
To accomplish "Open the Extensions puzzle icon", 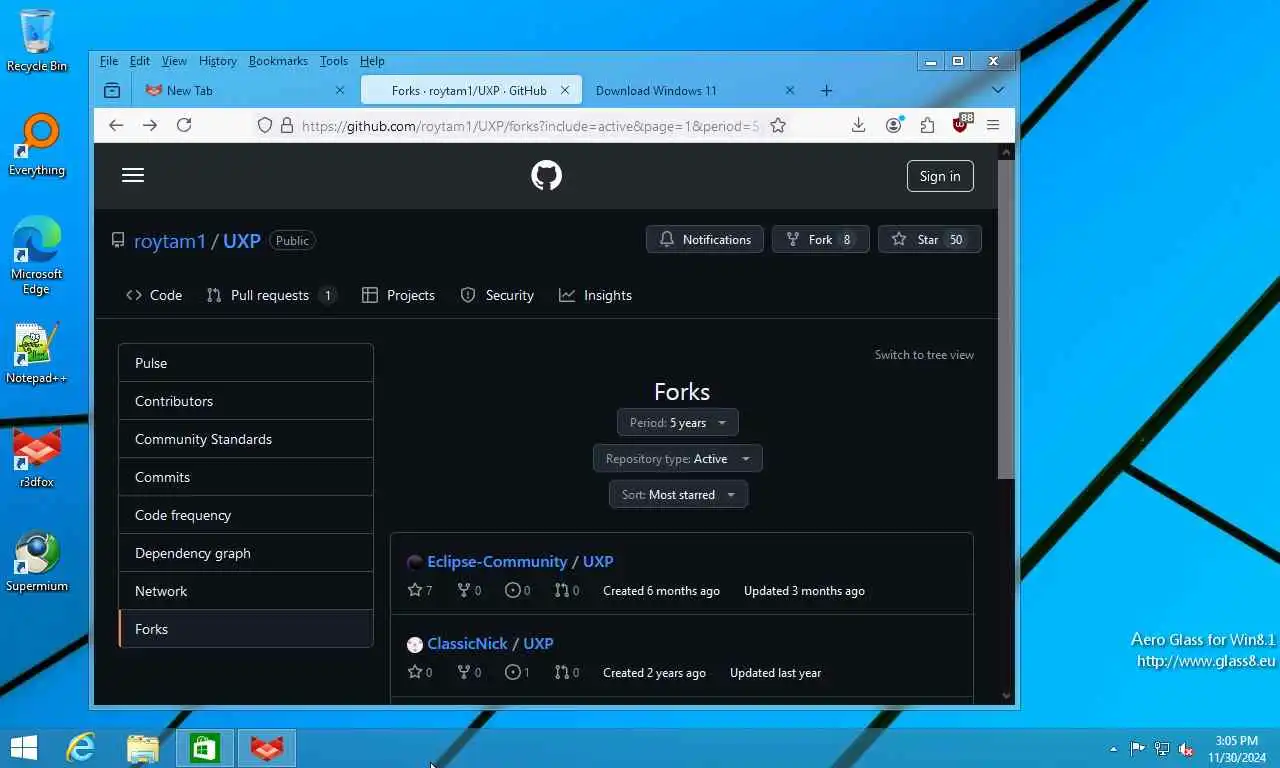I will (927, 125).
